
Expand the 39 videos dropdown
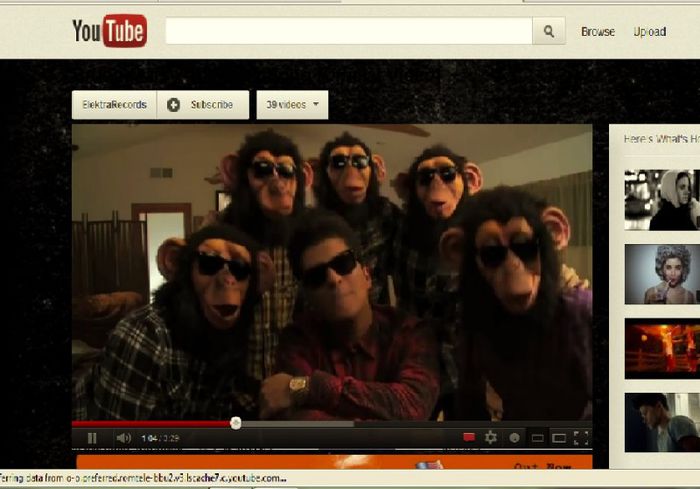click(292, 105)
